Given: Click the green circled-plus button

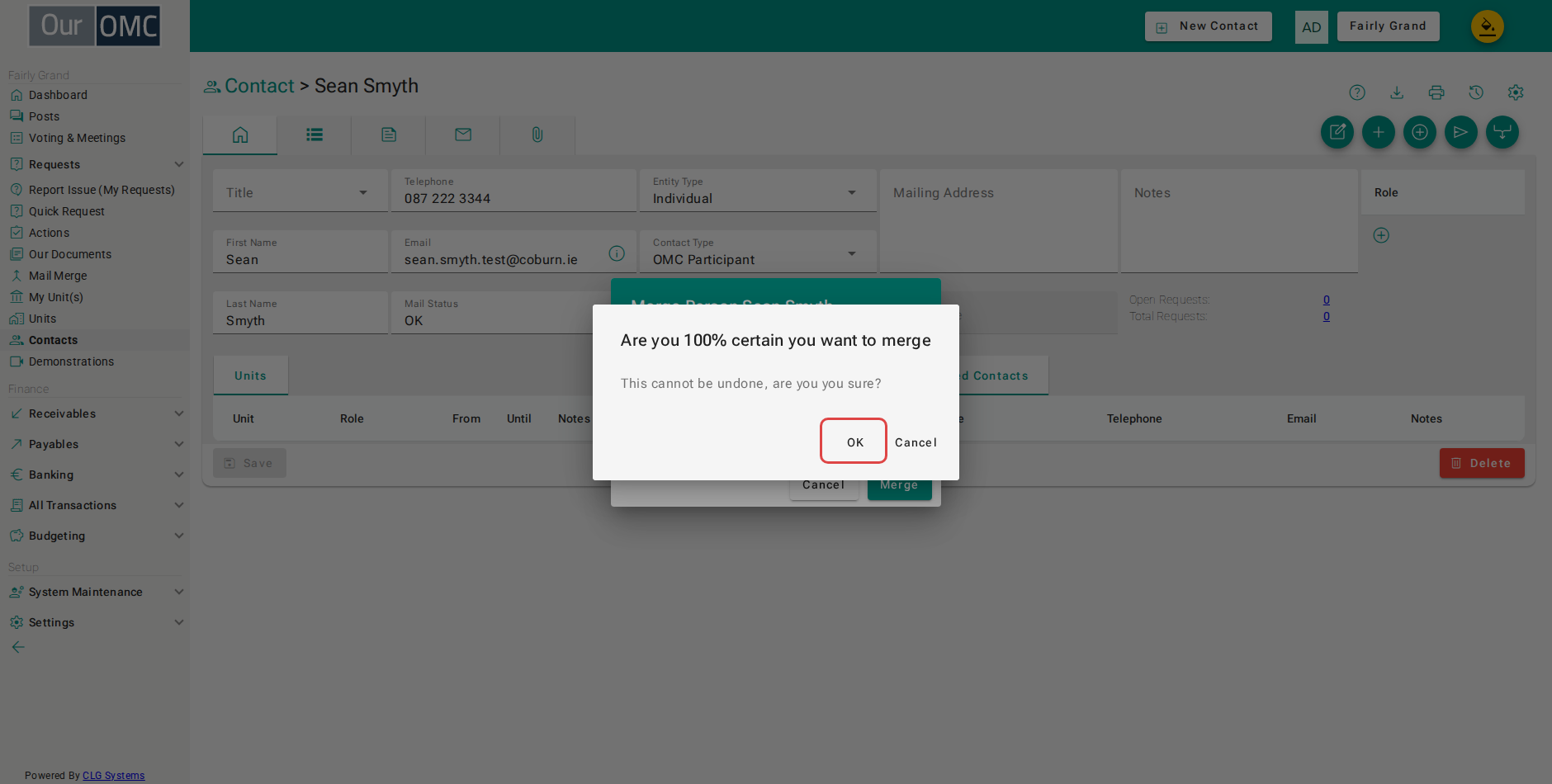Looking at the screenshot, I should (1420, 132).
